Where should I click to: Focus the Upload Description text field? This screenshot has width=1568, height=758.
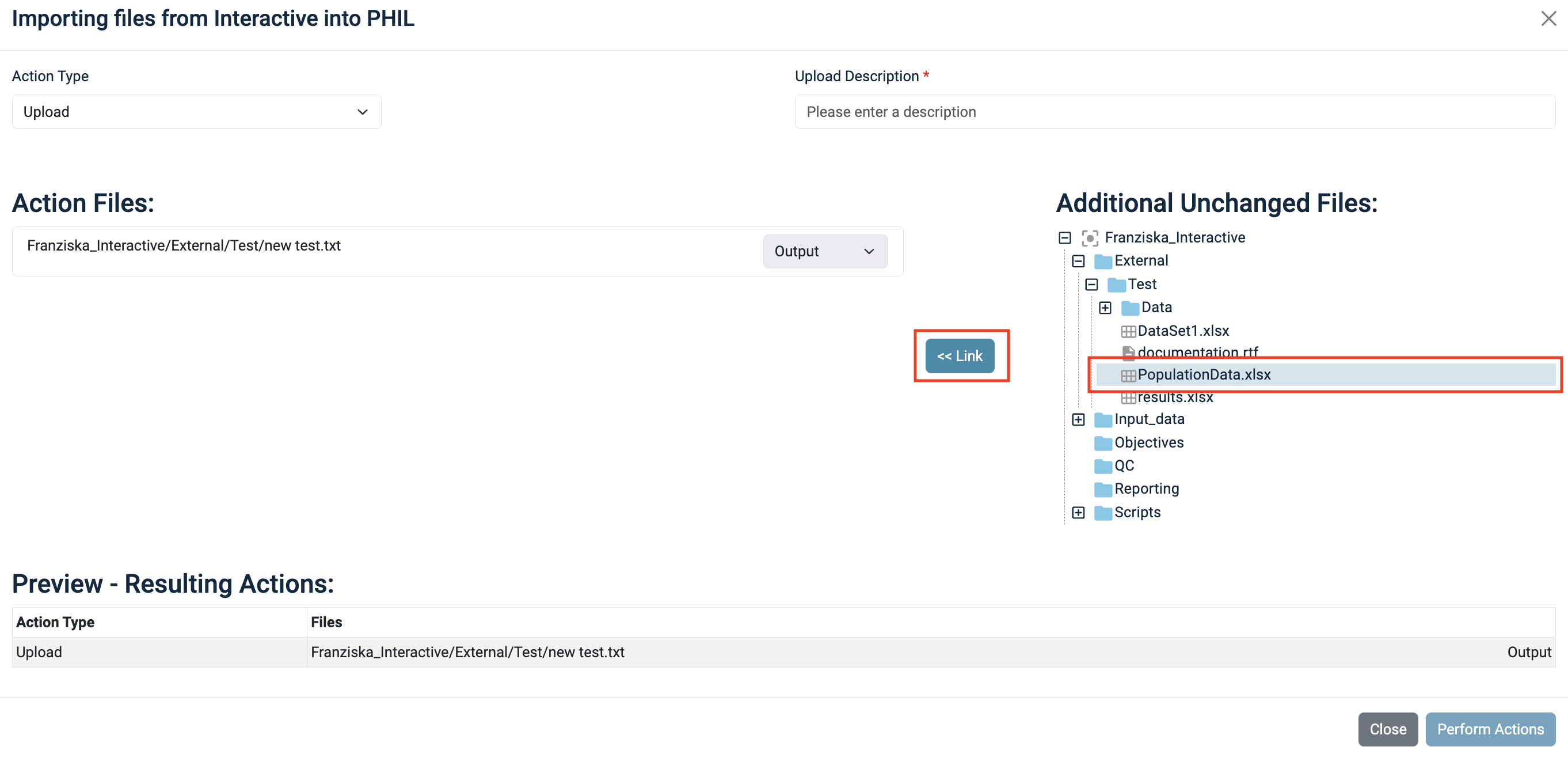click(x=1174, y=112)
